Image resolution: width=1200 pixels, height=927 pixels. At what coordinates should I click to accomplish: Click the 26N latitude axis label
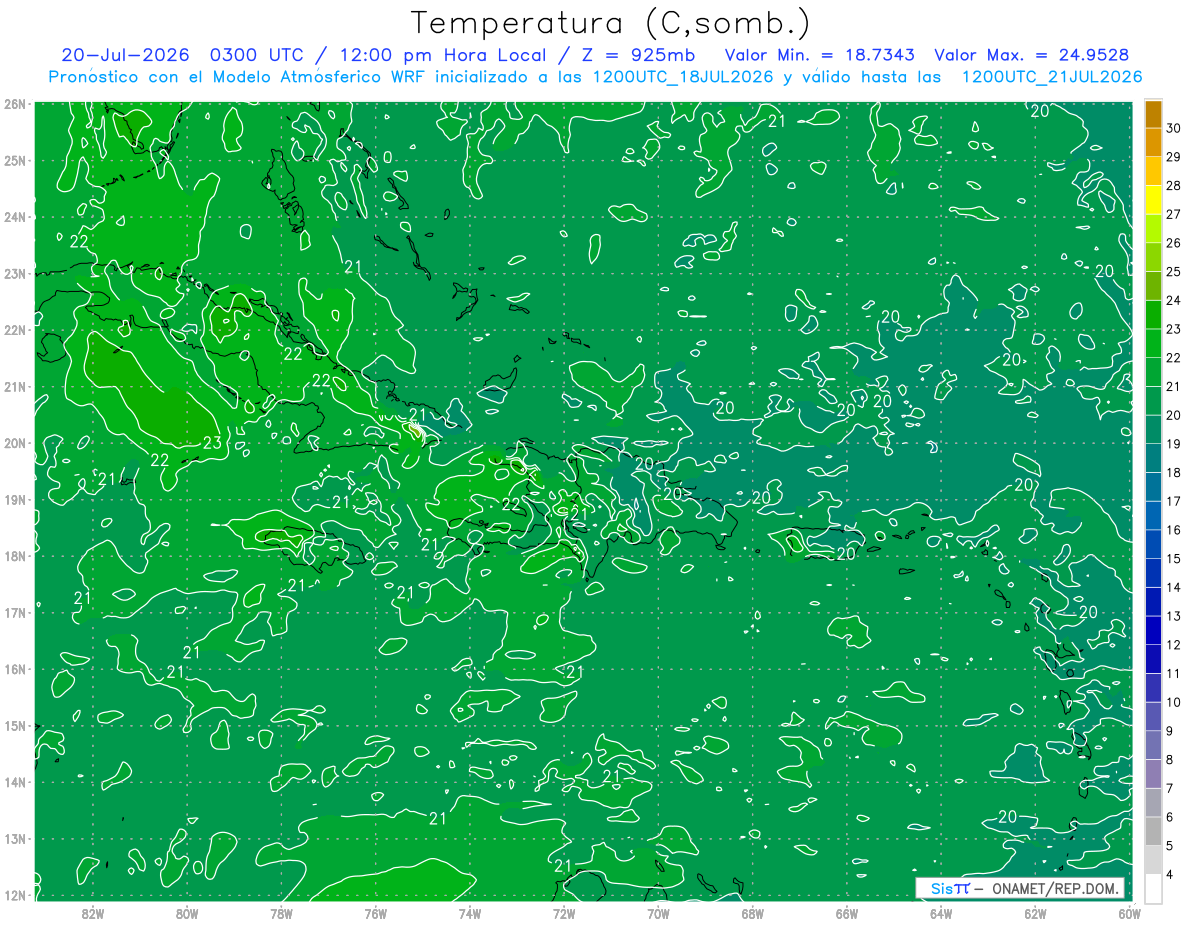coord(14,104)
